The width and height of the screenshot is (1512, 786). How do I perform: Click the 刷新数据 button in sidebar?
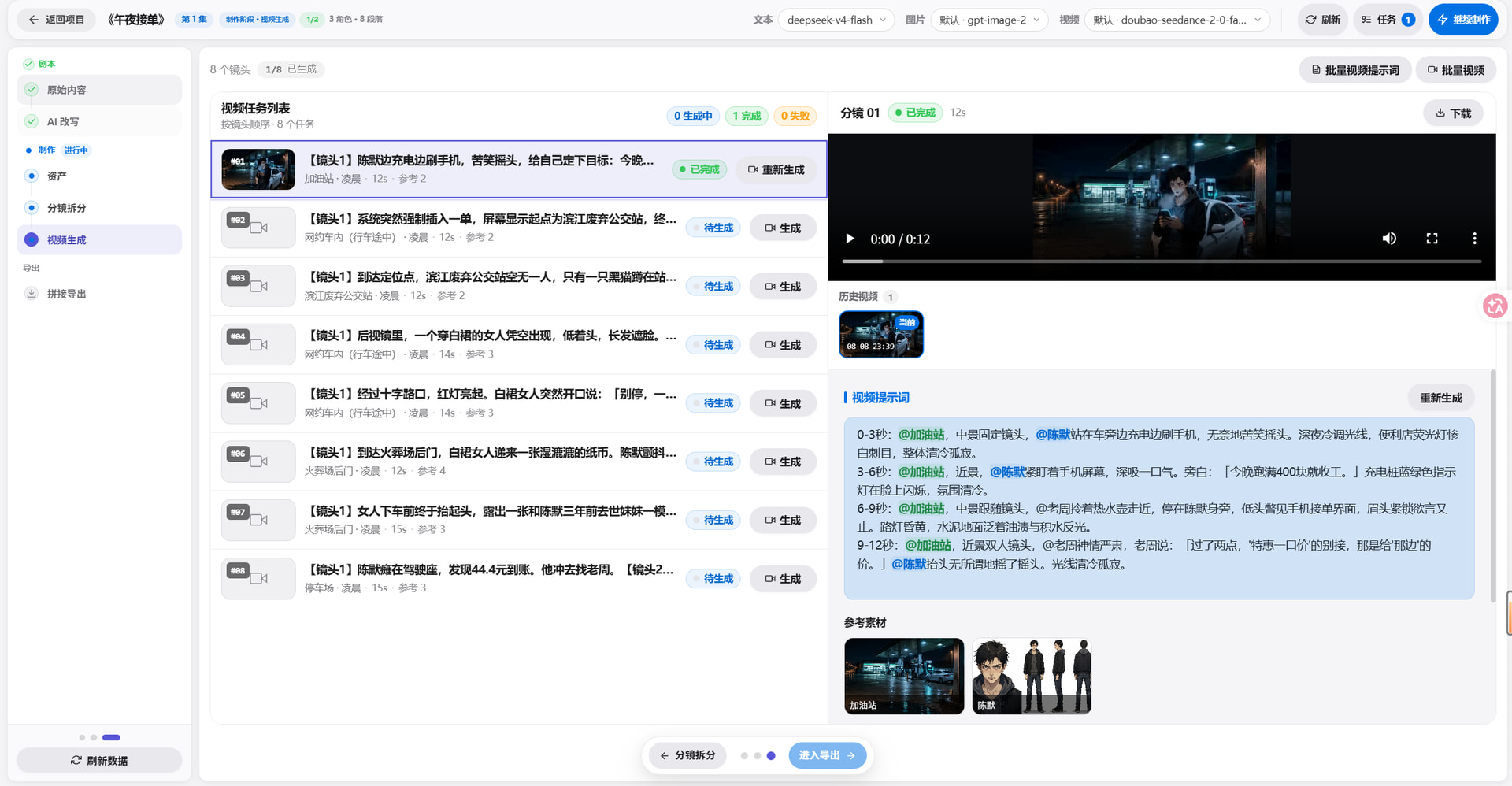click(99, 760)
